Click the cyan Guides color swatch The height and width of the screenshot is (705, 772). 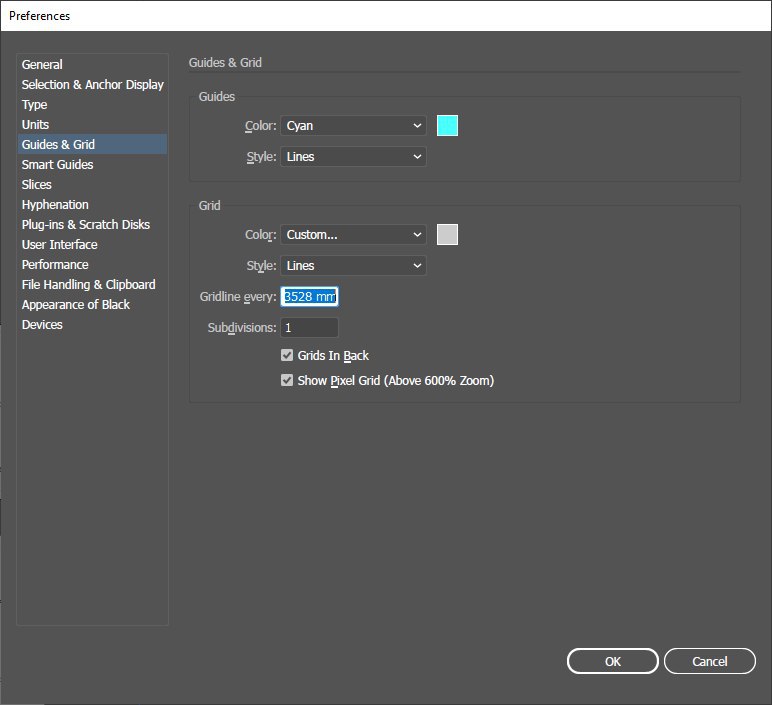point(447,126)
